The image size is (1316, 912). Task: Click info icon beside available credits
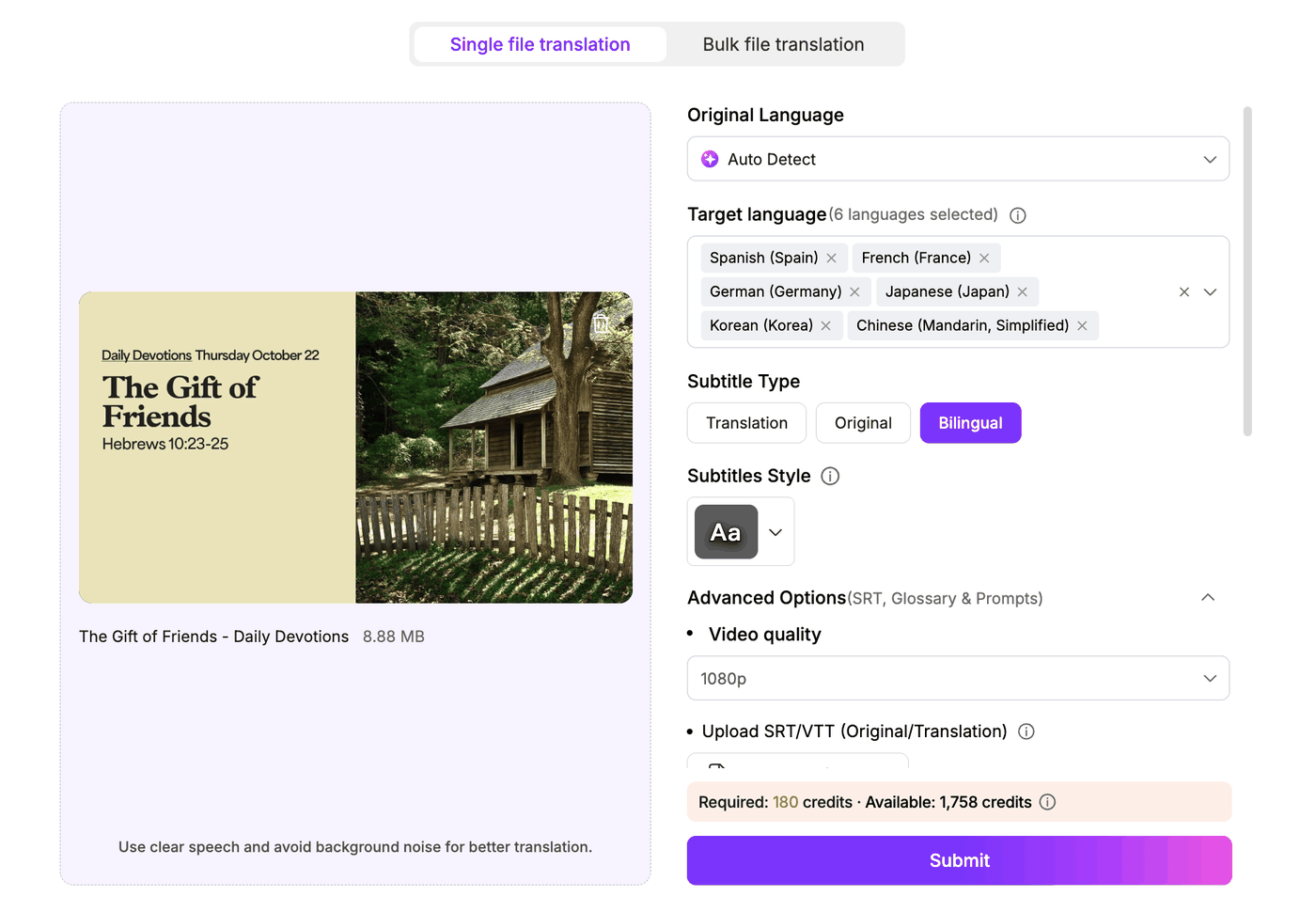point(1047,802)
